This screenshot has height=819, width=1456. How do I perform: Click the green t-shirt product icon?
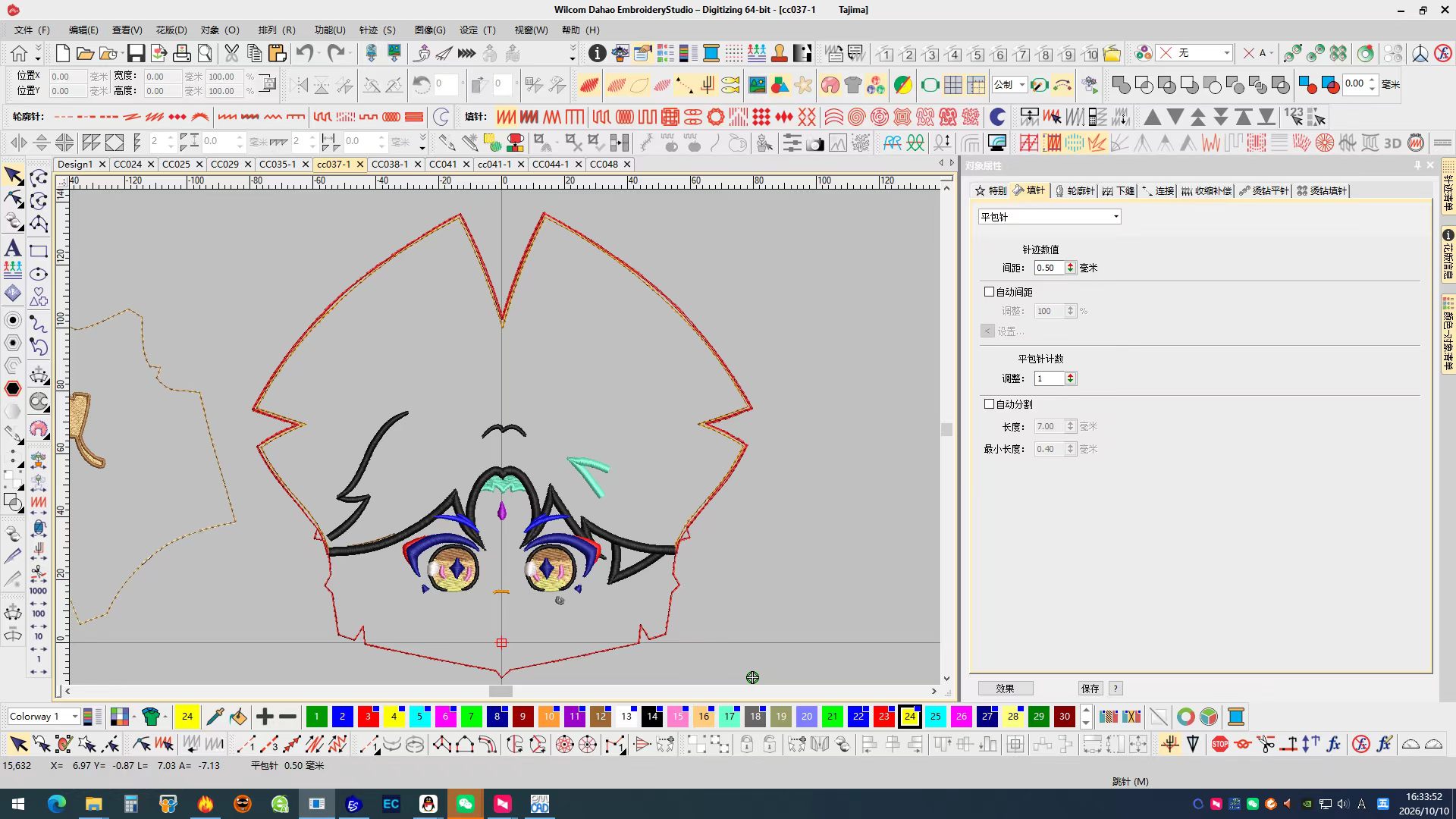[x=151, y=717]
